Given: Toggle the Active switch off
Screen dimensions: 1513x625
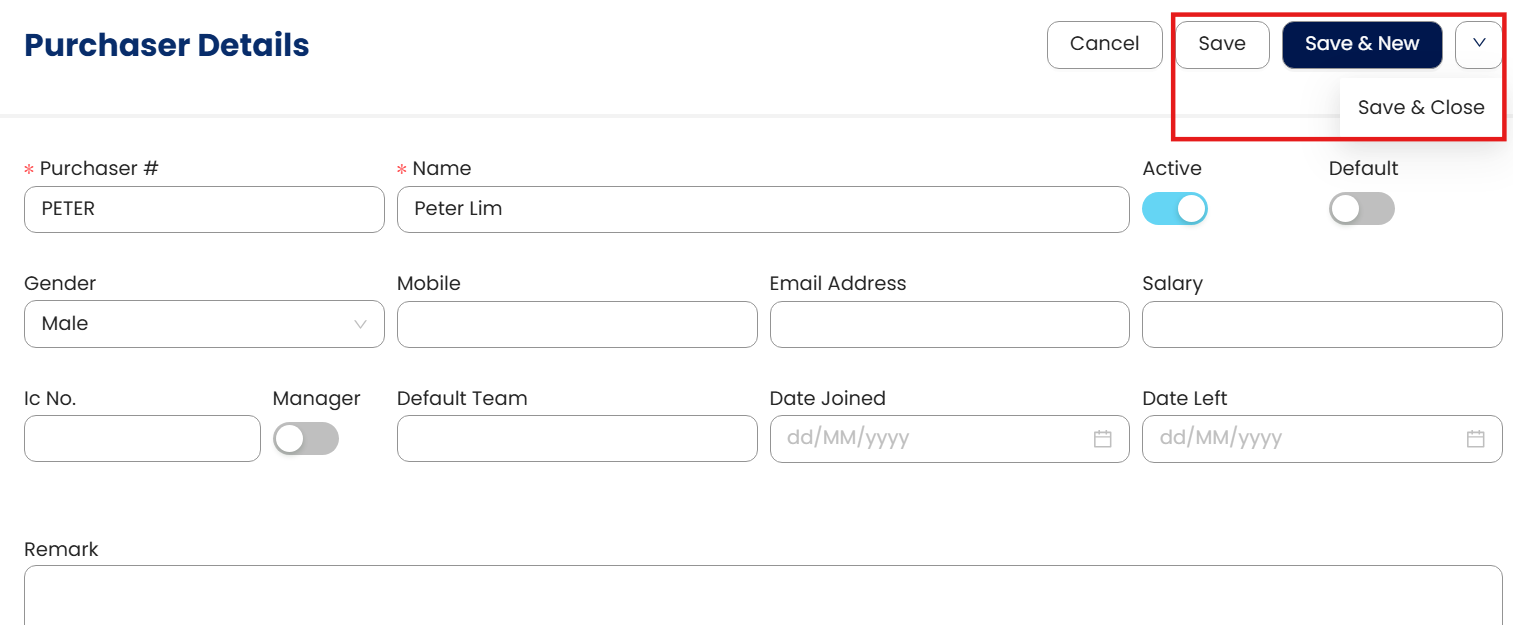Looking at the screenshot, I should coord(1174,209).
